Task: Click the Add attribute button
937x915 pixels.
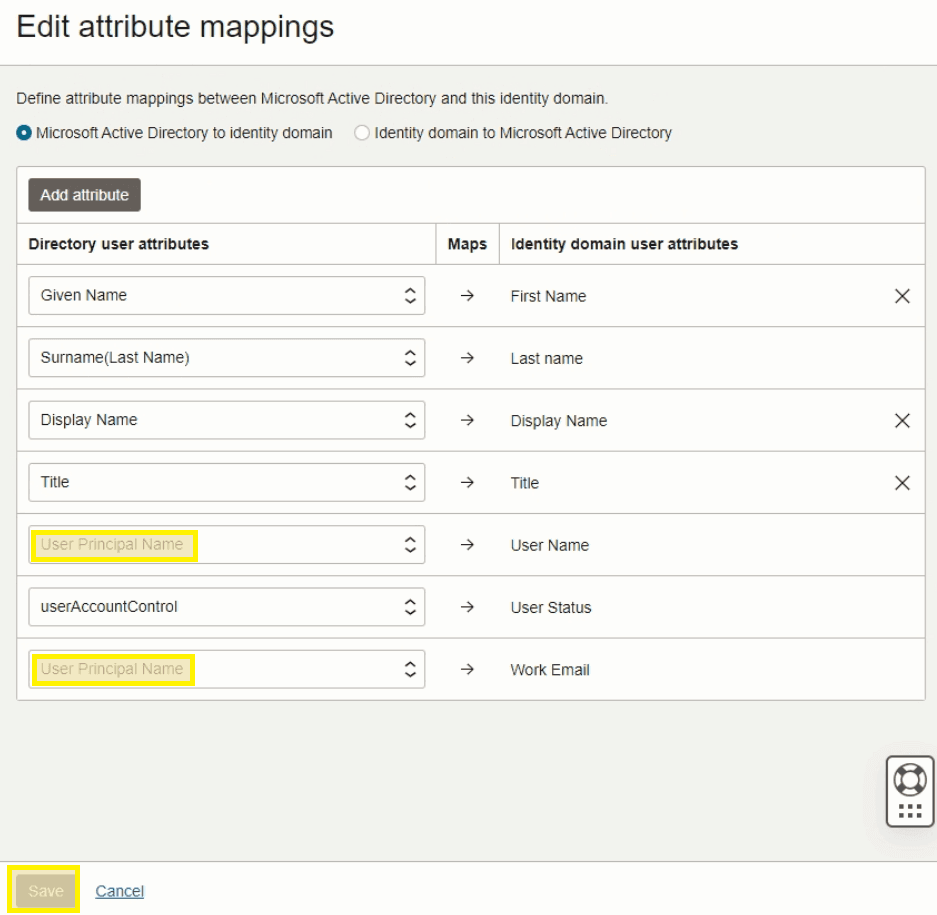Action: [84, 195]
